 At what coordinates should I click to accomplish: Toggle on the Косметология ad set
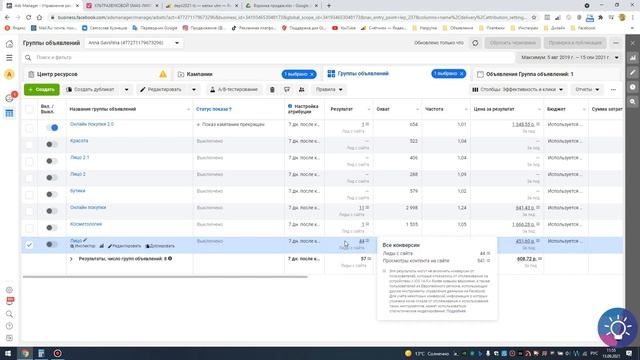(52, 228)
